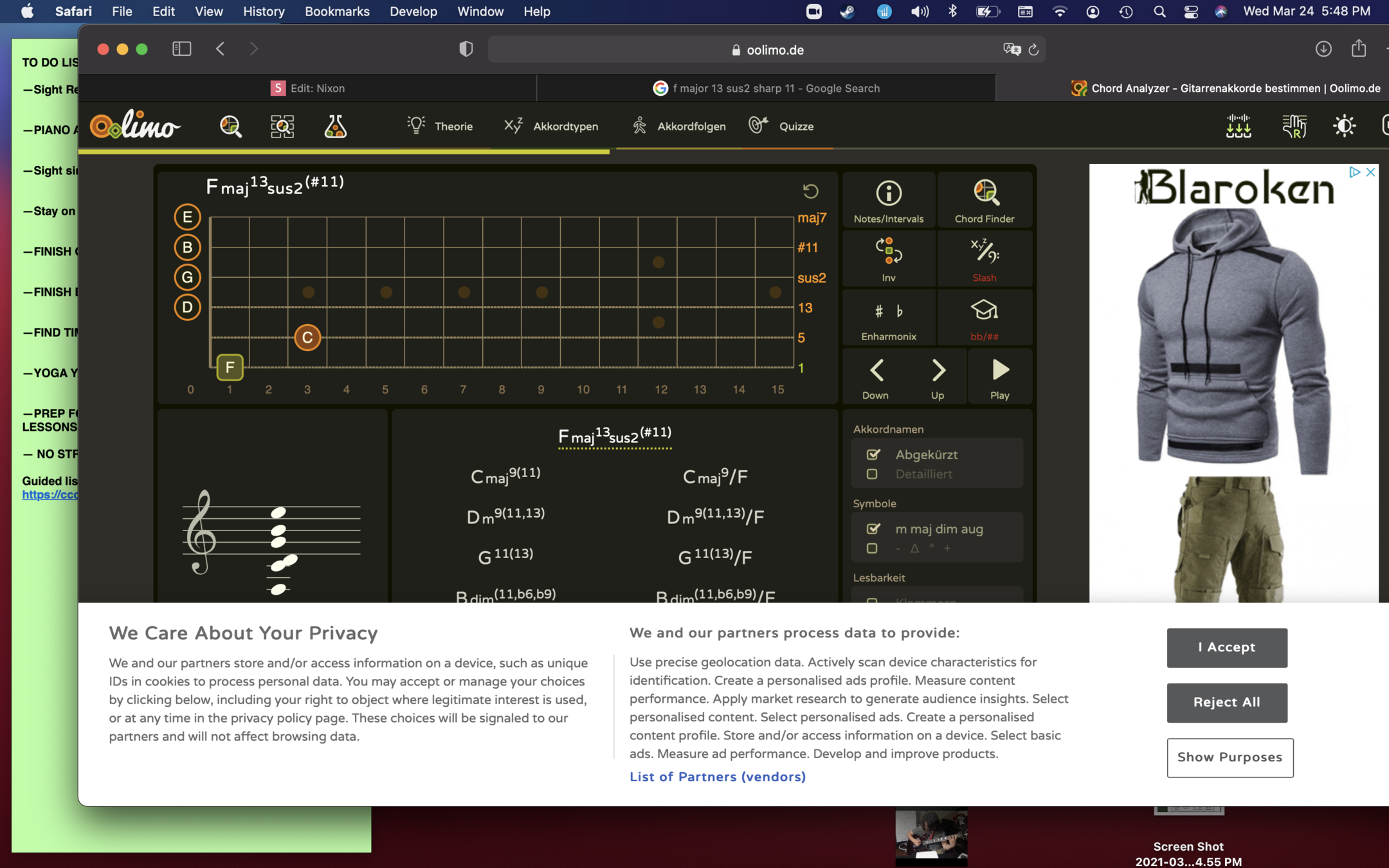Open the Chord Finder tool
This screenshot has width=1389, height=868.
(984, 201)
